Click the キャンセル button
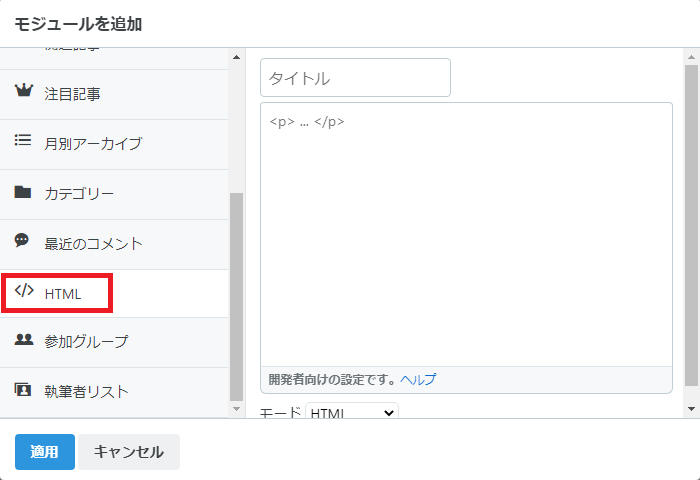This screenshot has height=480, width=700. tap(129, 452)
